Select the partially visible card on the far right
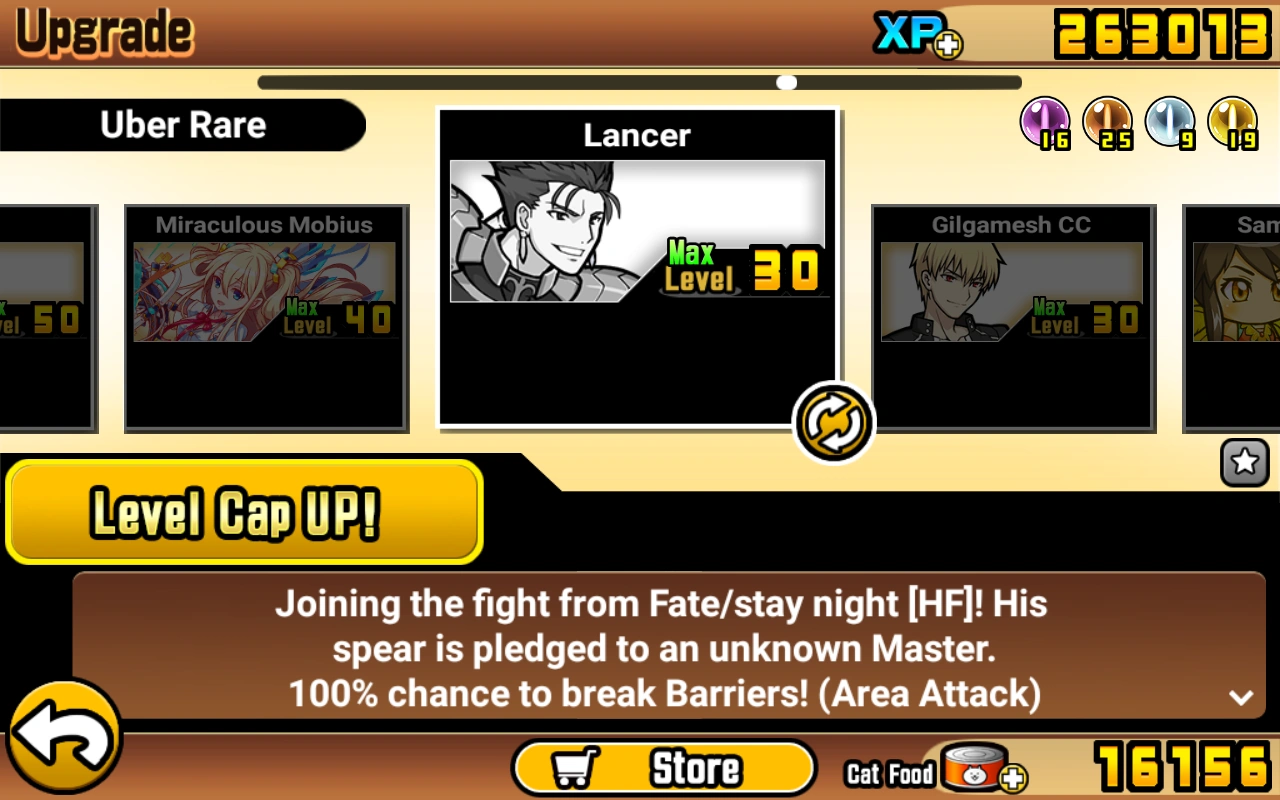Screen dimensions: 1280x800 coord(1232,318)
